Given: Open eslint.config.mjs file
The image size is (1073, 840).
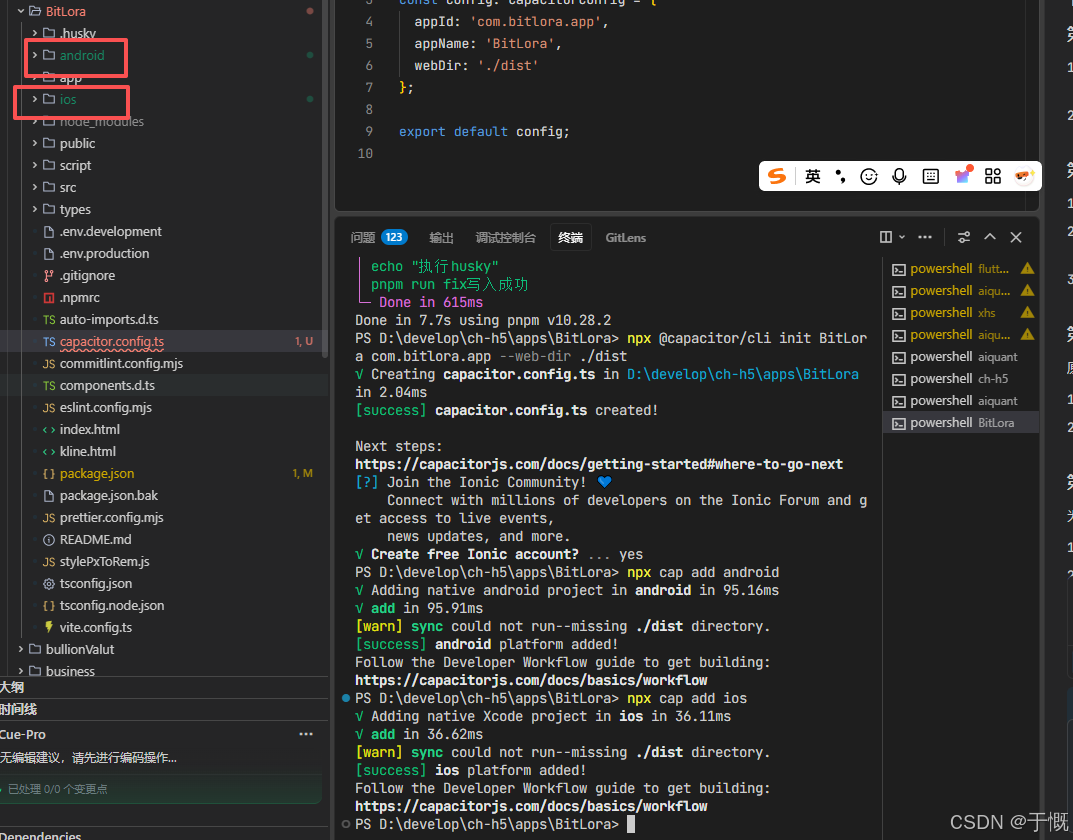Looking at the screenshot, I should pyautogui.click(x=105, y=407).
